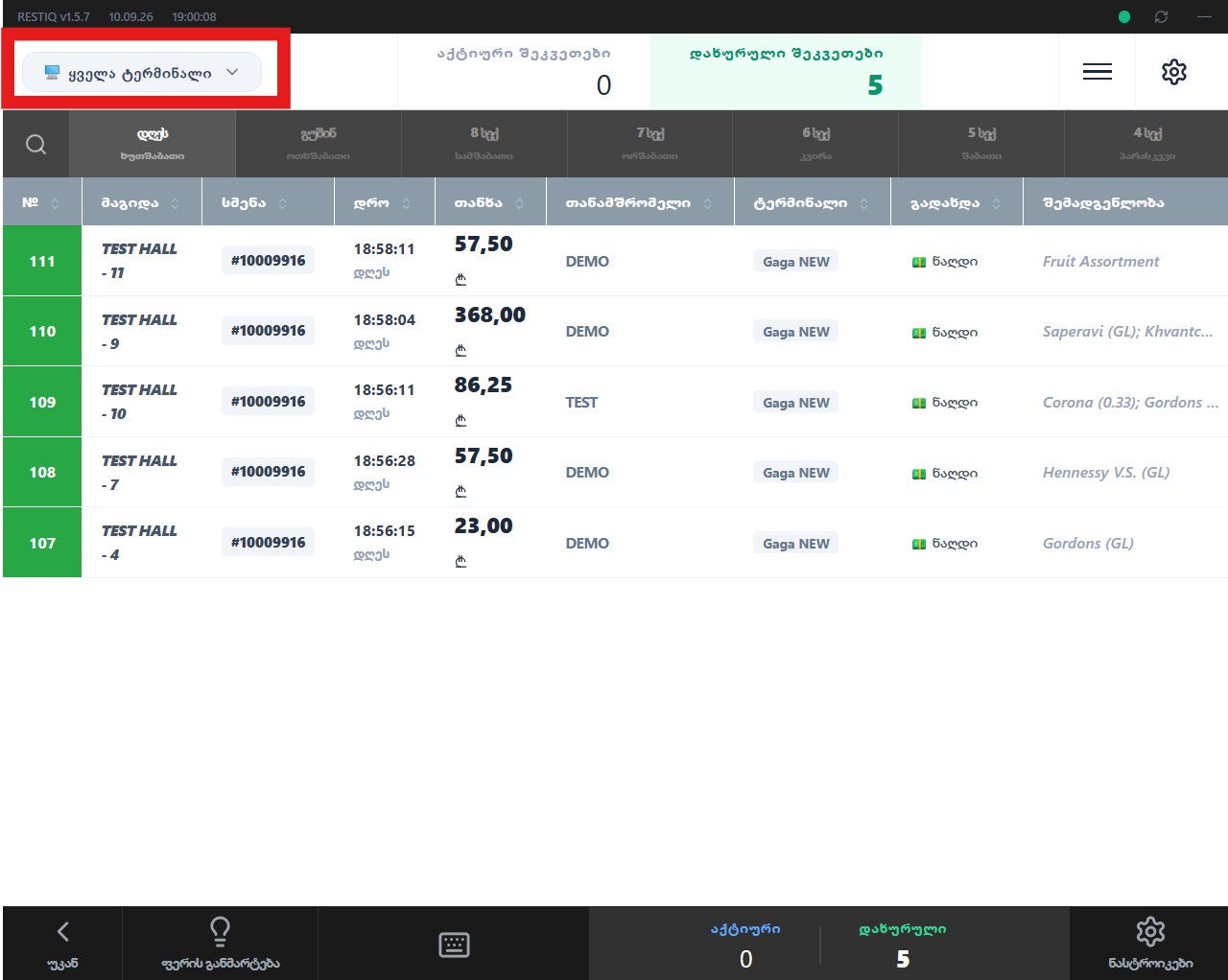Screen dimensions: 1228x980
Task: Switch to active orders in bottom bar
Action: [x=745, y=945]
